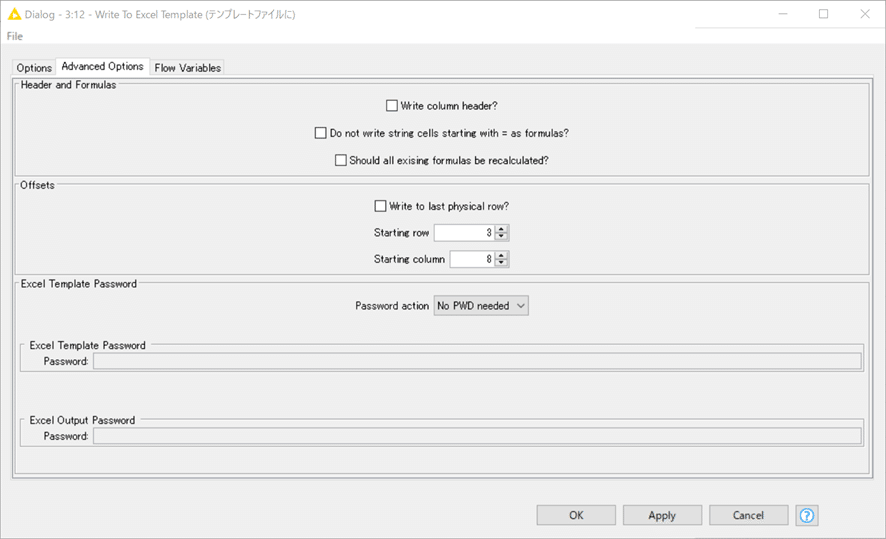Cancel the dialog
Image resolution: width=886 pixels, height=539 pixels.
pos(748,516)
